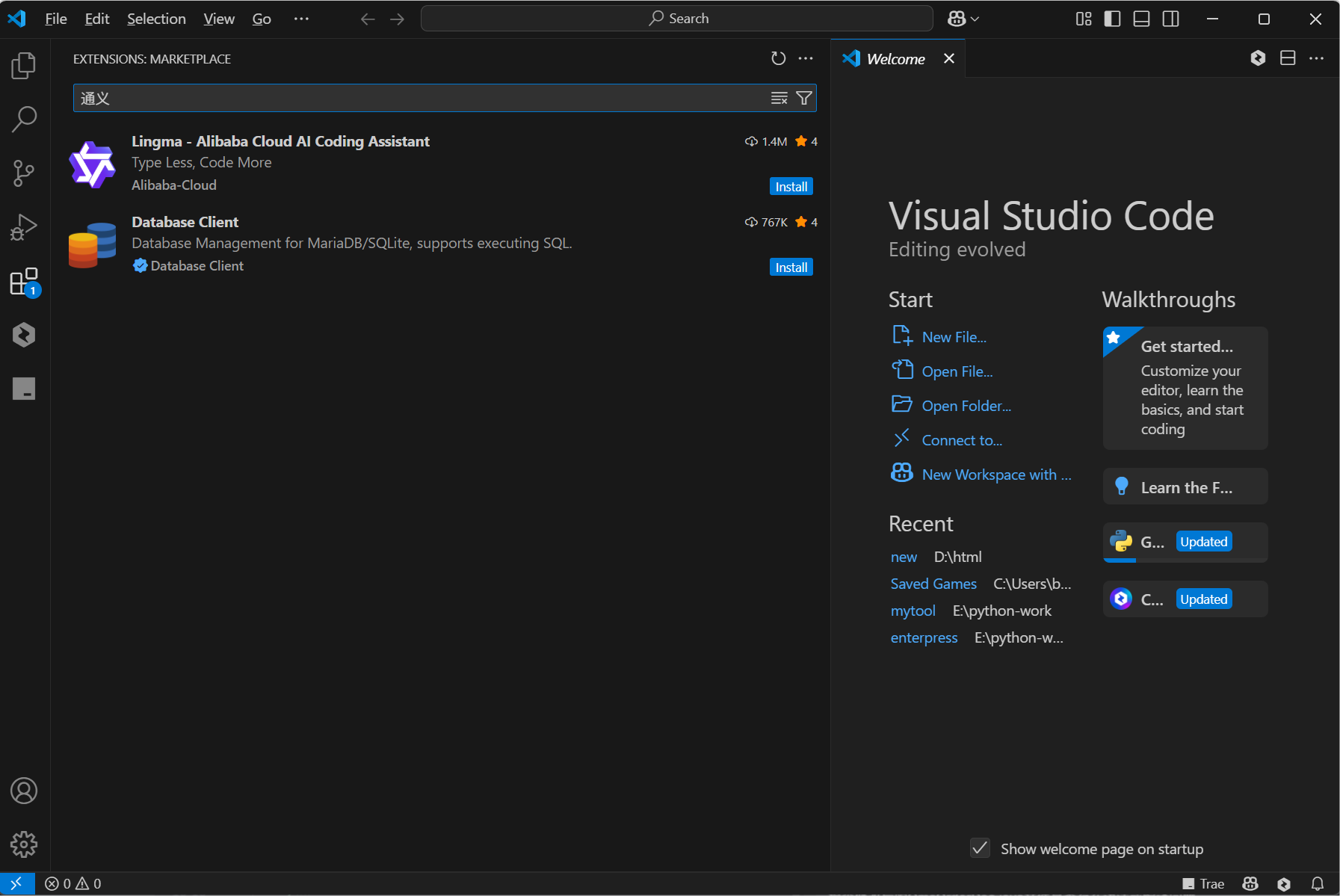The image size is (1340, 896).
Task: Open the square panel icon below Lingma
Action: click(x=24, y=389)
